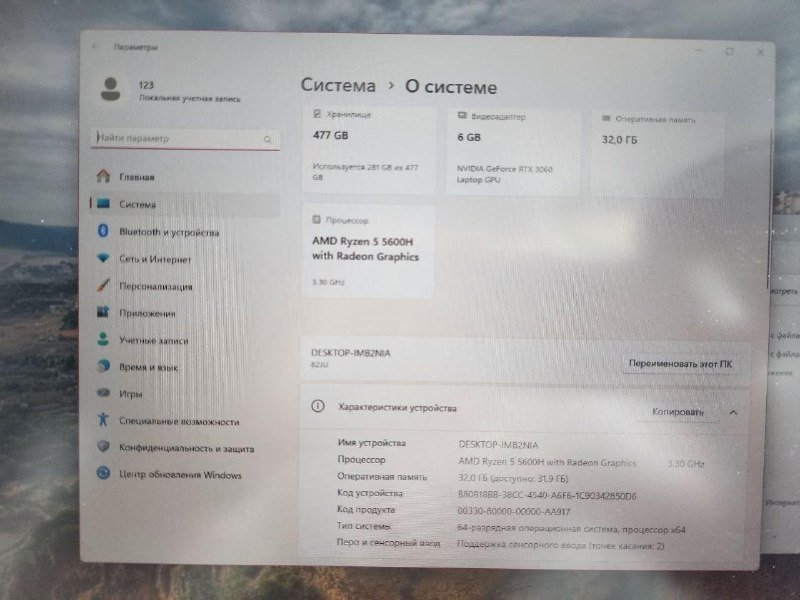800x600 pixels.
Task: Click the Система breadcrumb link
Action: [338, 85]
